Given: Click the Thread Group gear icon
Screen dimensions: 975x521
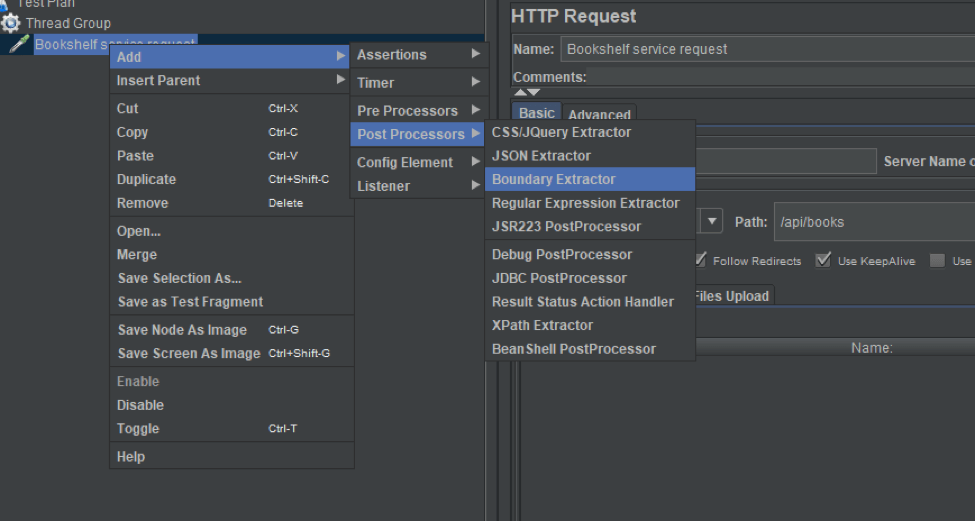Looking at the screenshot, I should click(11, 23).
